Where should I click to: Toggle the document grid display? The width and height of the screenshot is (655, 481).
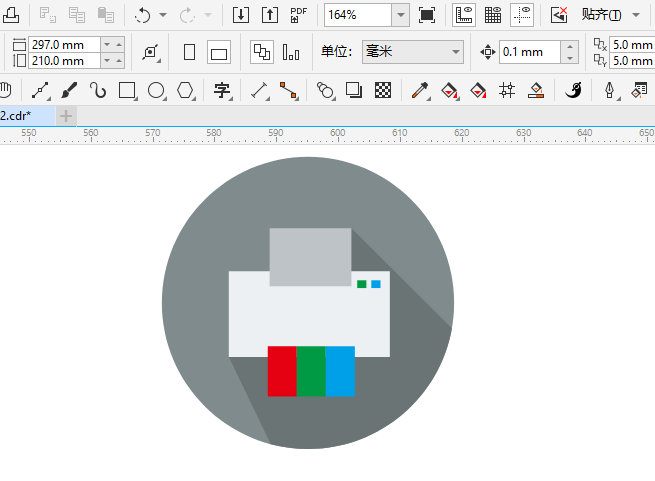[x=493, y=15]
